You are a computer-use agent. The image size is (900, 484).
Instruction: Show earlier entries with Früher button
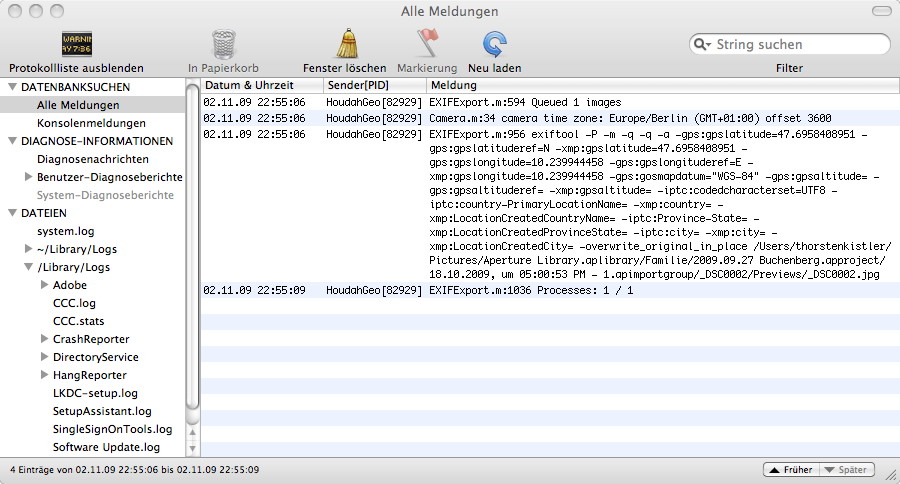pyautogui.click(x=792, y=470)
